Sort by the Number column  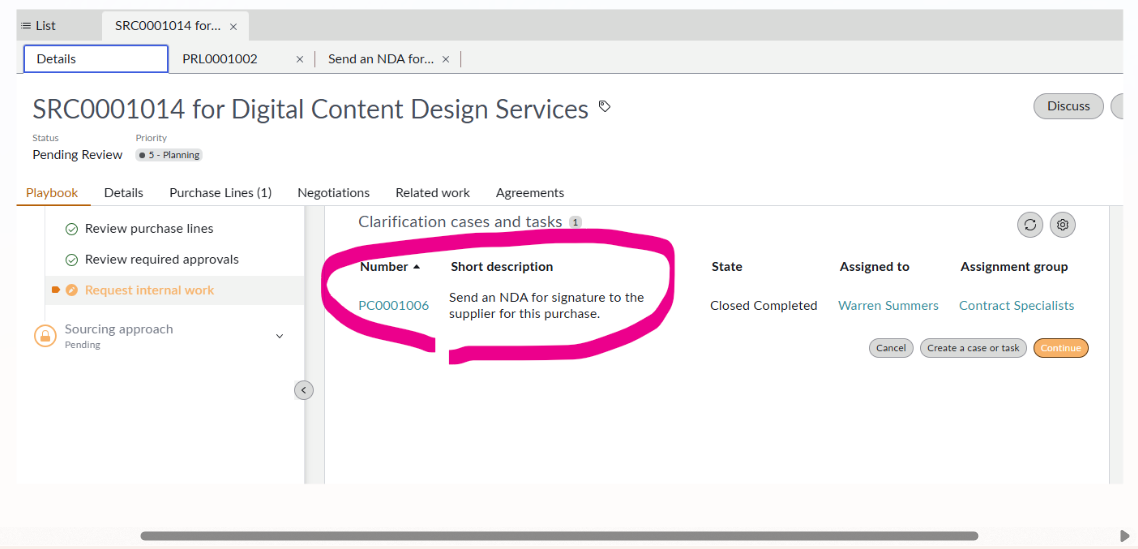click(390, 267)
